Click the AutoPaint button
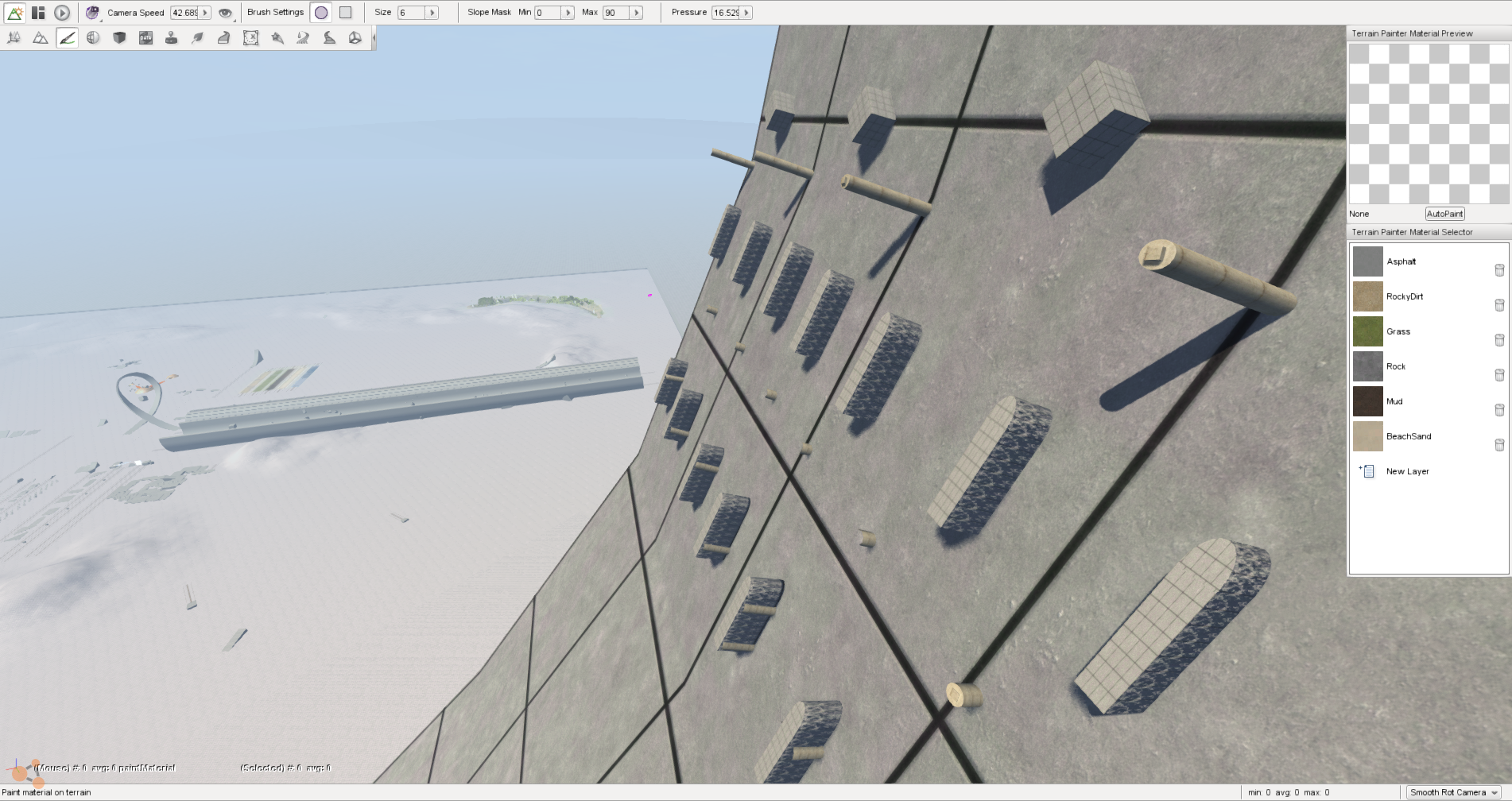This screenshot has height=801, width=1512. [1444, 214]
